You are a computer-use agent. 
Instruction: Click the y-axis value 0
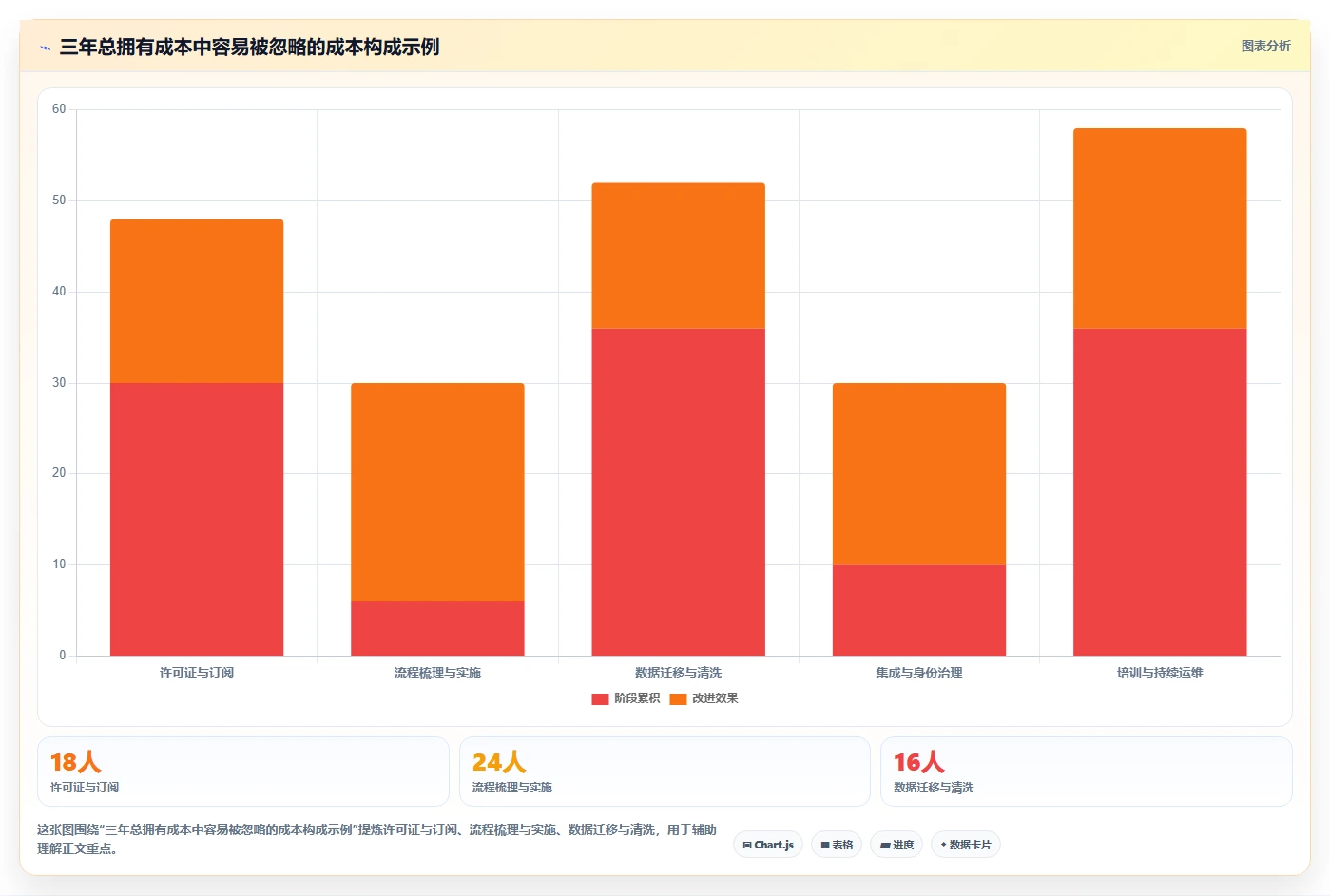(x=63, y=656)
